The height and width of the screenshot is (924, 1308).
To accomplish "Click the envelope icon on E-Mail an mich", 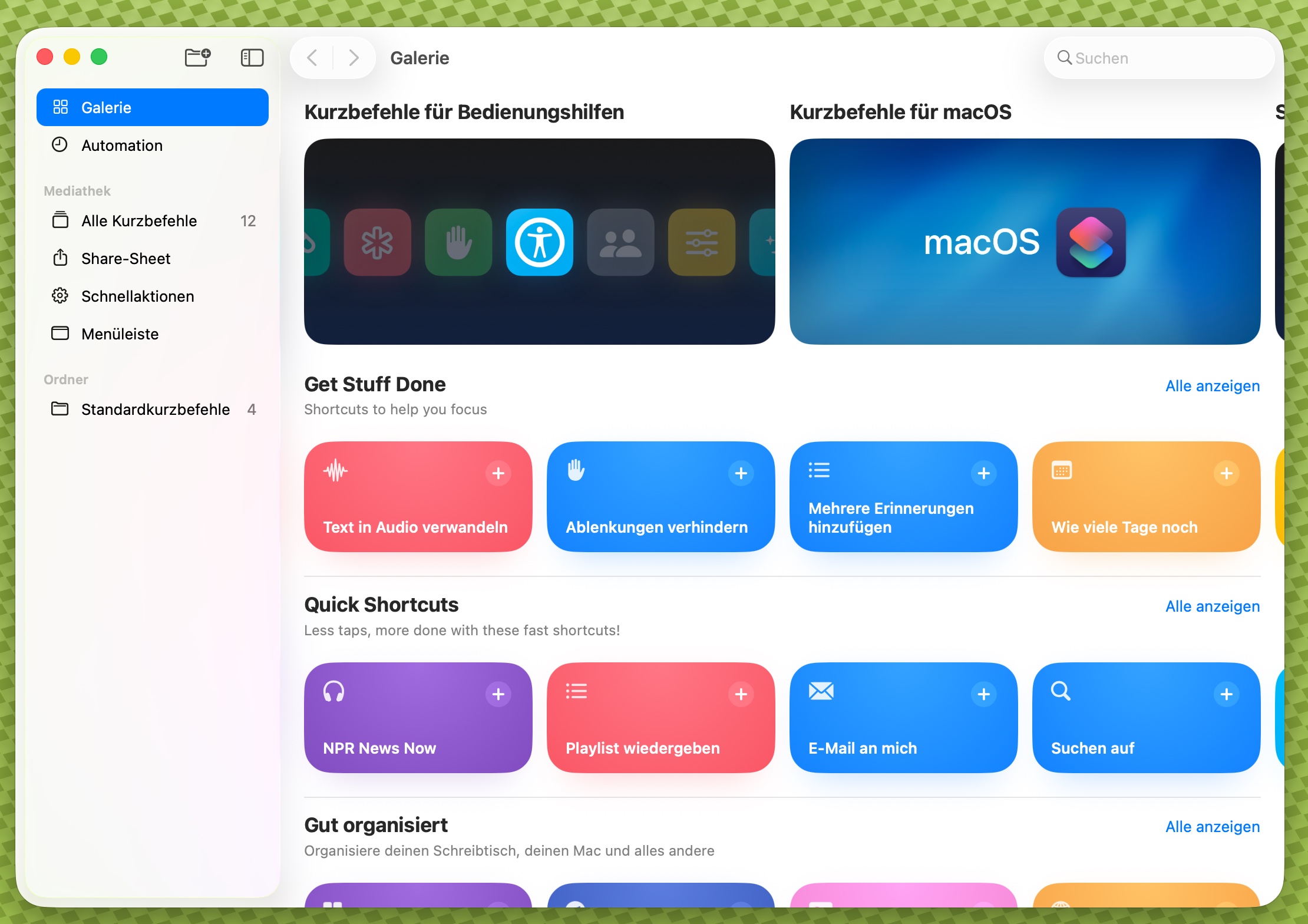I will [x=821, y=691].
